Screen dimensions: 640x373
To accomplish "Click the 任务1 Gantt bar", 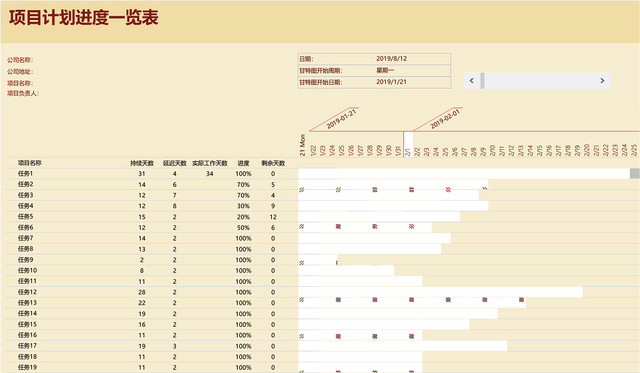I will tap(464, 173).
